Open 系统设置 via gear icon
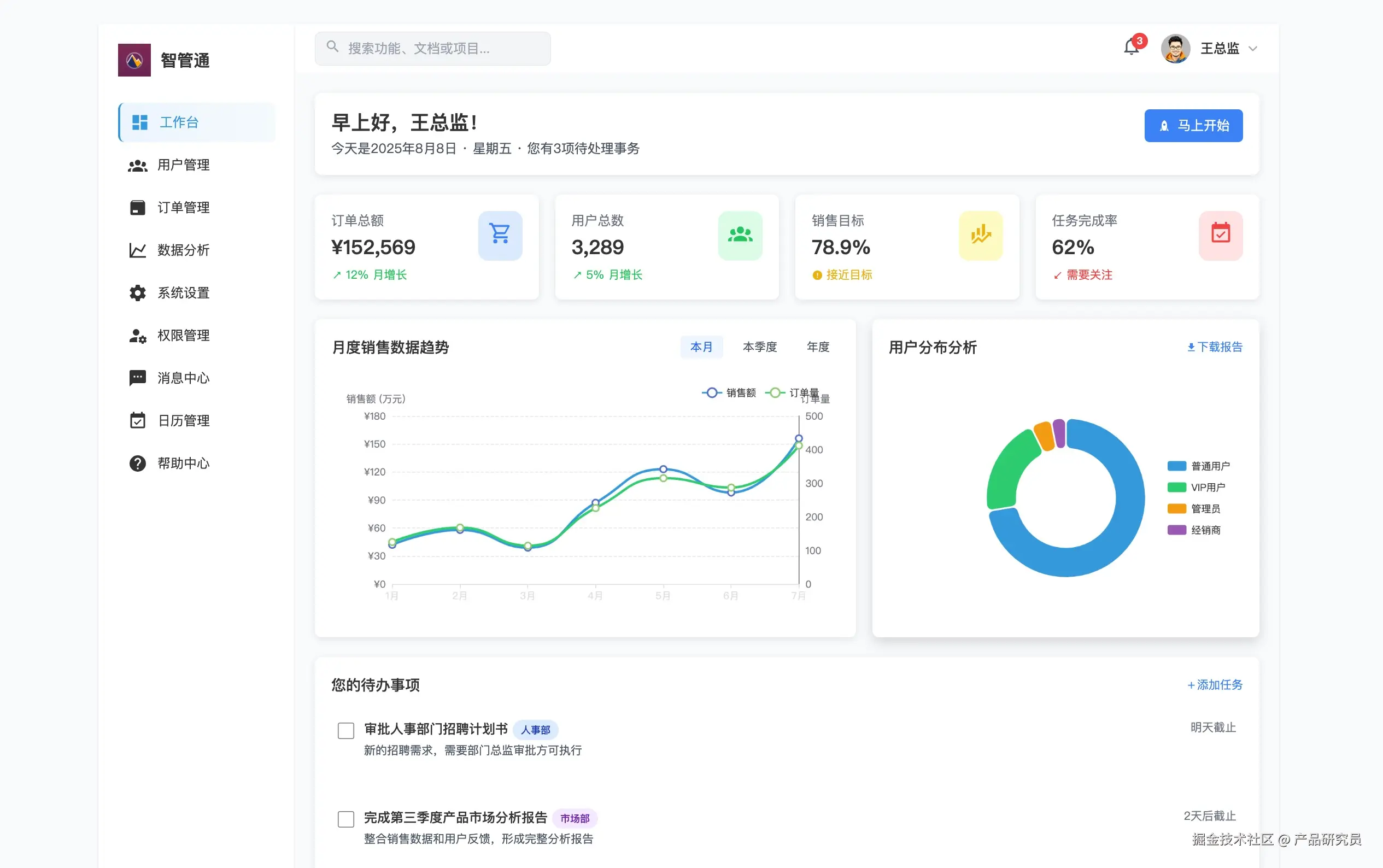 coord(137,293)
